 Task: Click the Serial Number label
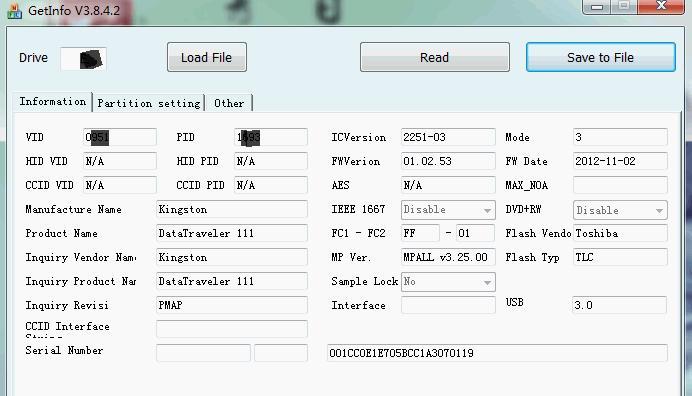tap(64, 351)
